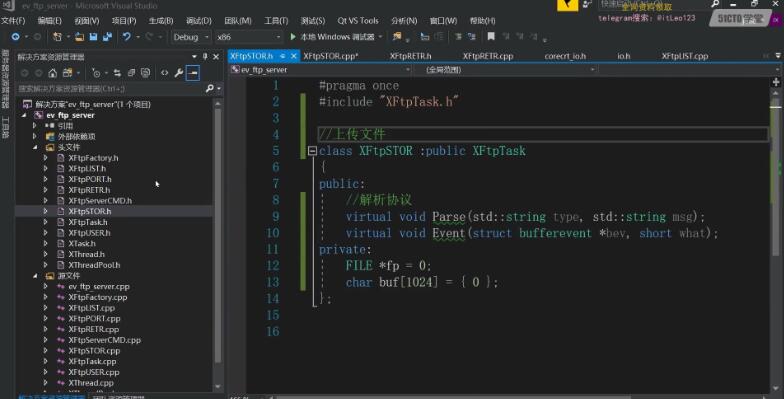Image resolution: width=784 pixels, height=399 pixels.
Task: Open the 文件(F) menu
Action: 13,21
